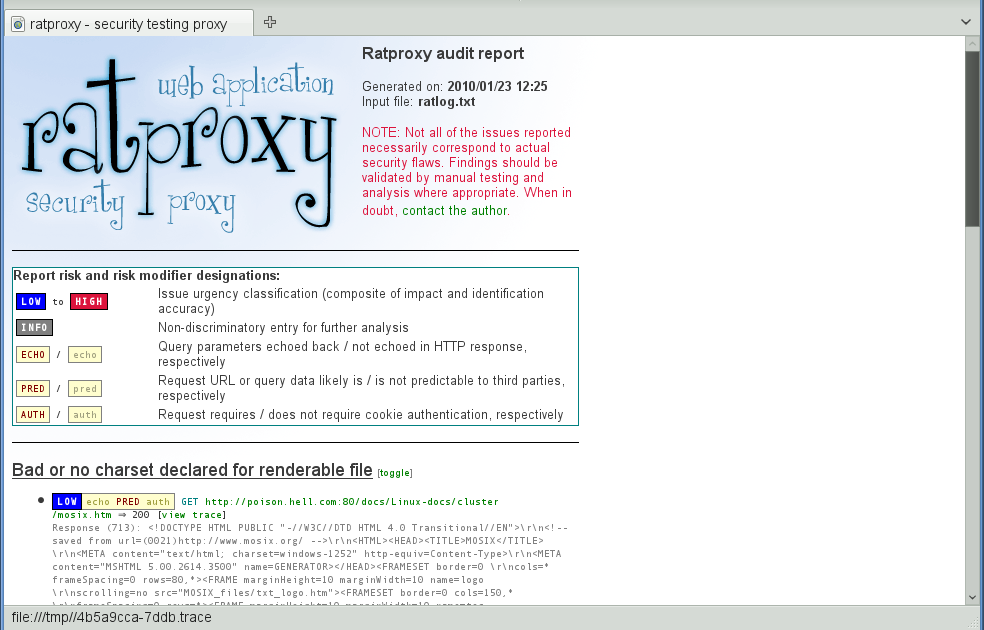Click the lowercase pred legend badge
The image size is (984, 630).
pos(85,388)
